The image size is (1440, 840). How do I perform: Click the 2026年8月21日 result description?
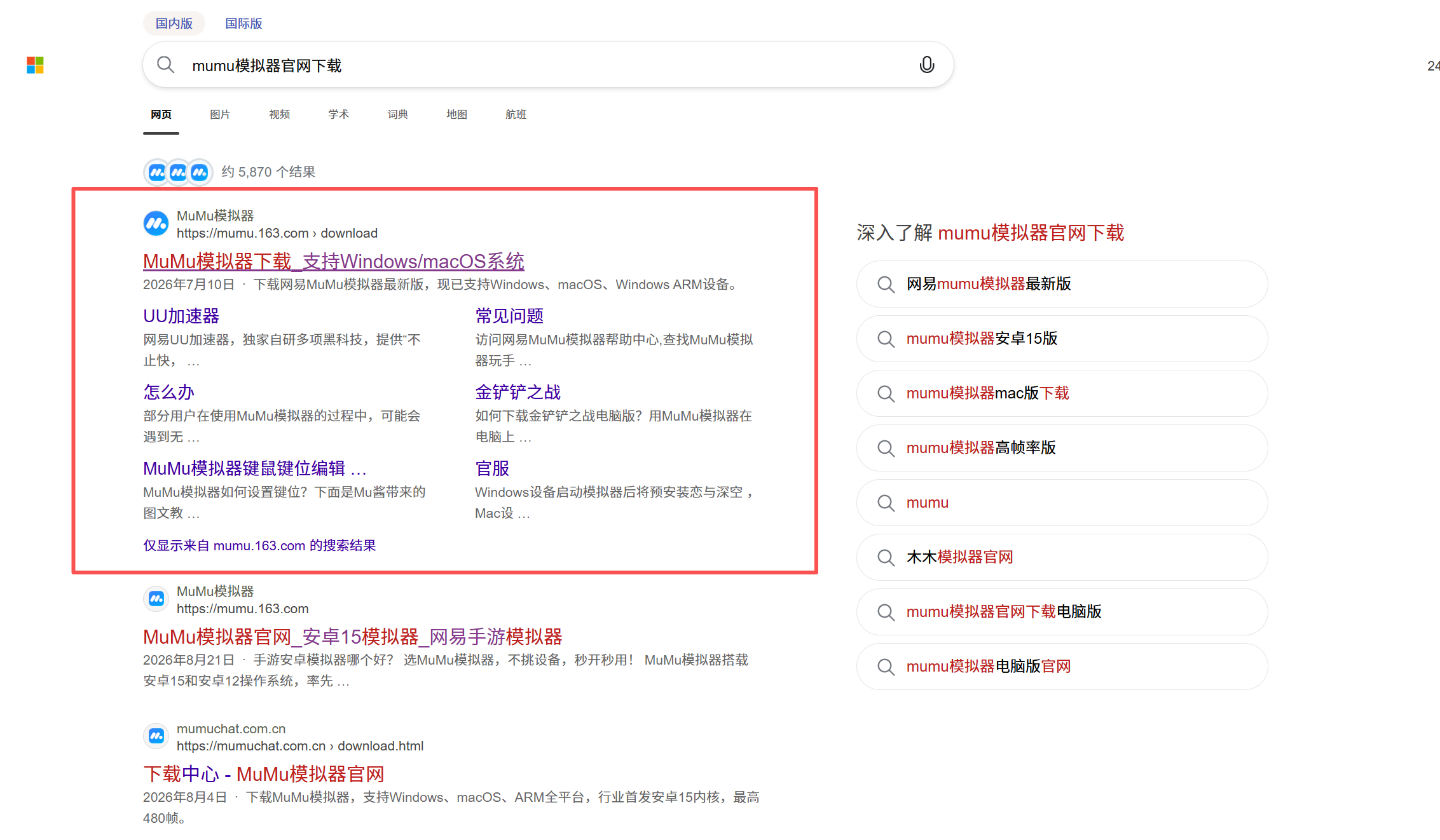(446, 670)
